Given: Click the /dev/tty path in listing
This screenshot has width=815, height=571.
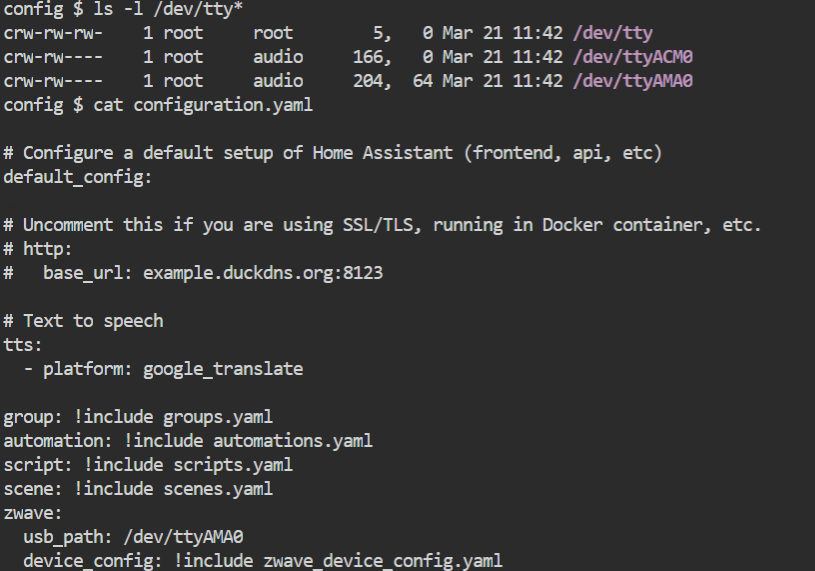Looking at the screenshot, I should (x=612, y=33).
